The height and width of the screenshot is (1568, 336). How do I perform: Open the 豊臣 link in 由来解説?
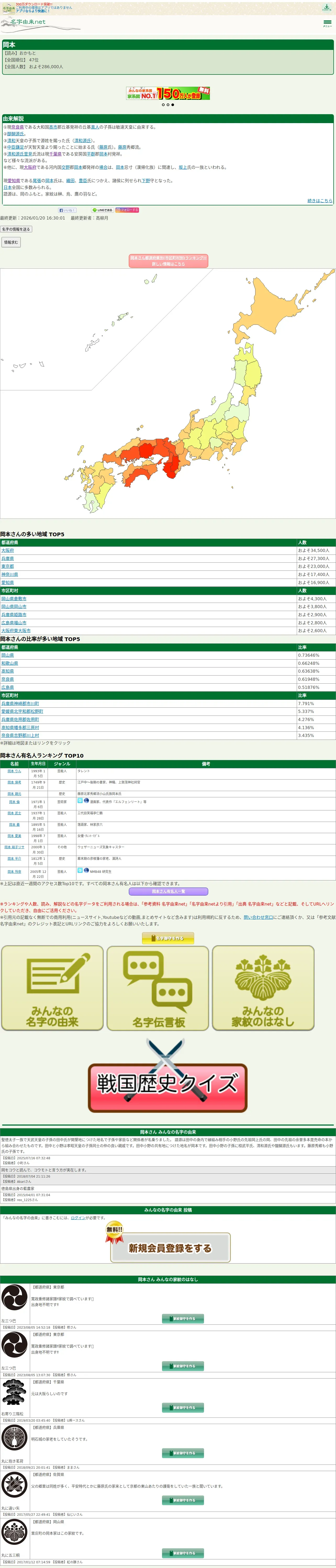tap(83, 181)
